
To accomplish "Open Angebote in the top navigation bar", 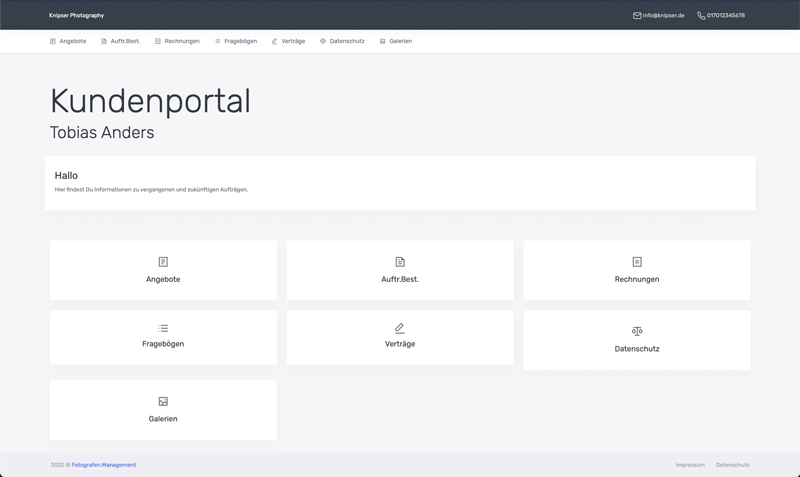I will pos(68,41).
